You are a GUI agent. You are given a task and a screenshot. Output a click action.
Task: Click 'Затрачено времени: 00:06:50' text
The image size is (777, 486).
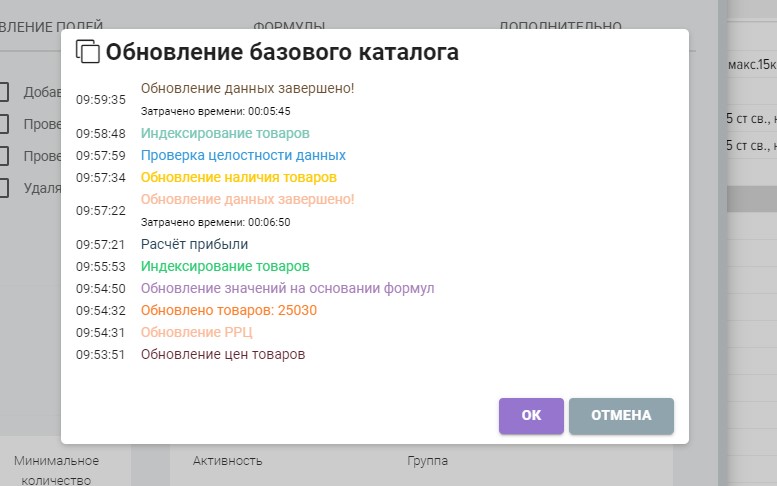click(x=216, y=222)
